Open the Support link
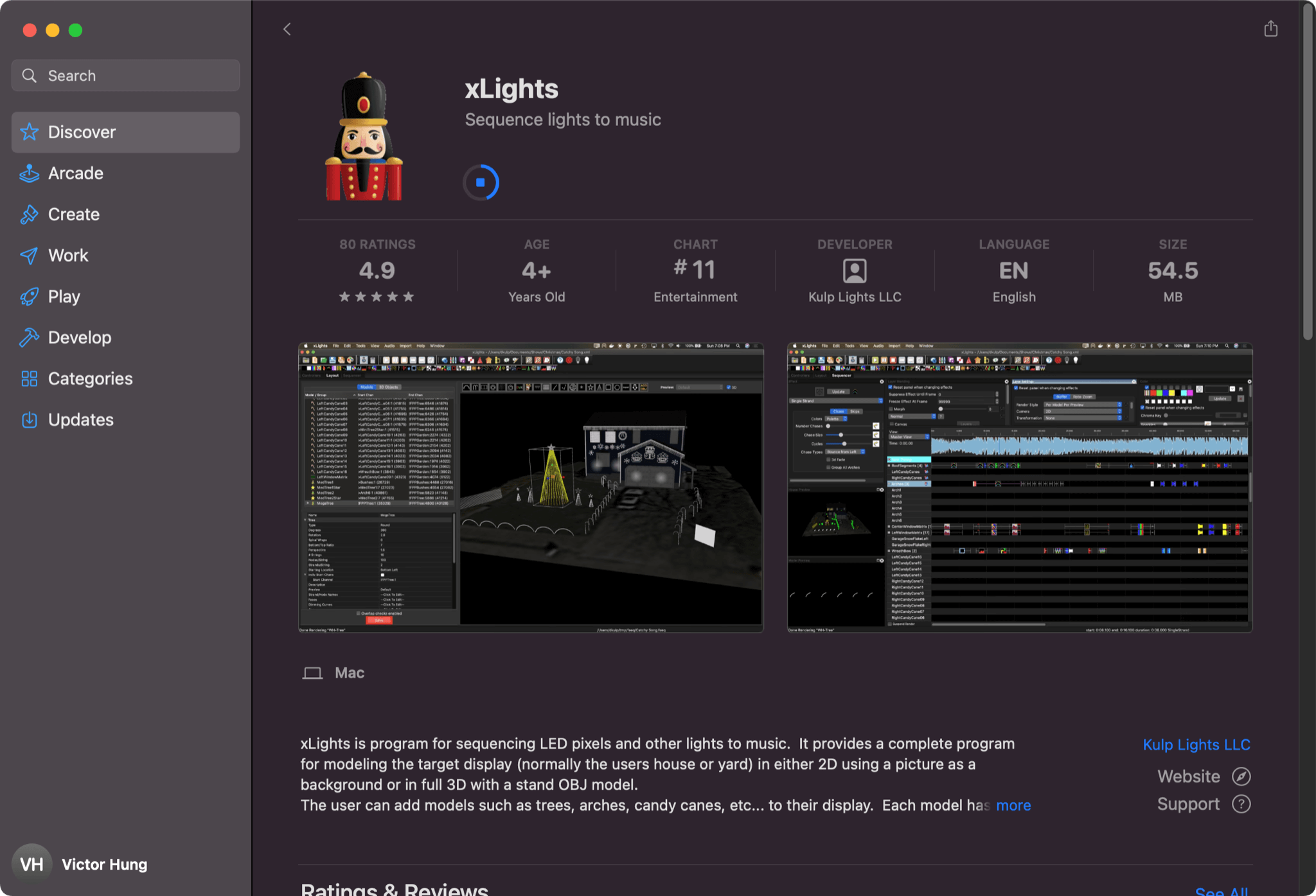 [1189, 804]
